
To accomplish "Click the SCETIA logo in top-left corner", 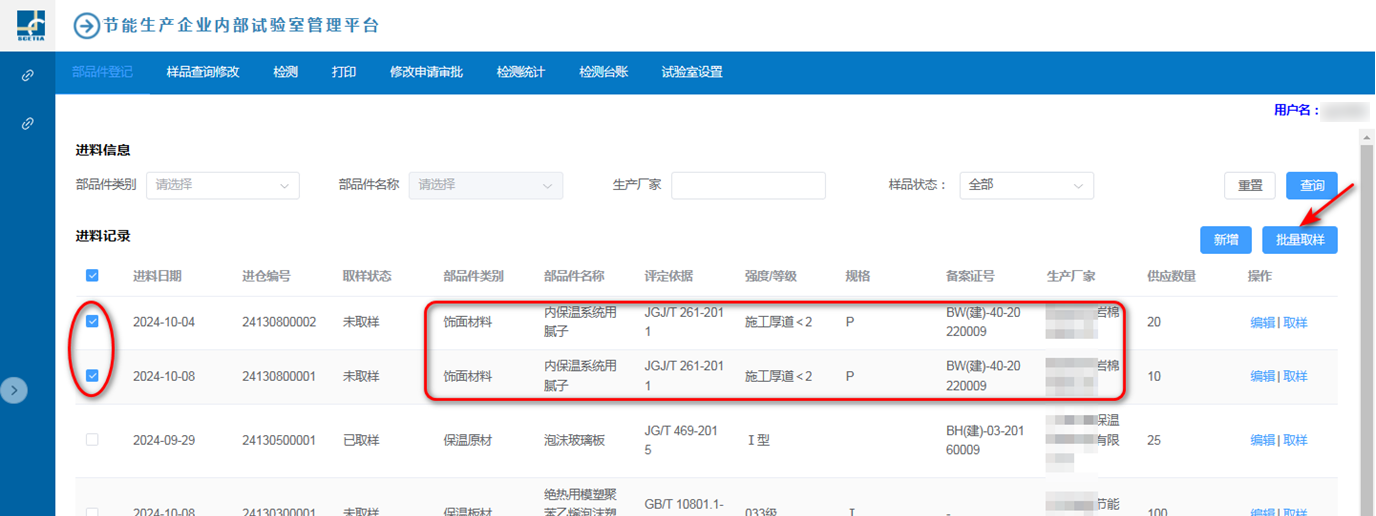I will pos(28,24).
